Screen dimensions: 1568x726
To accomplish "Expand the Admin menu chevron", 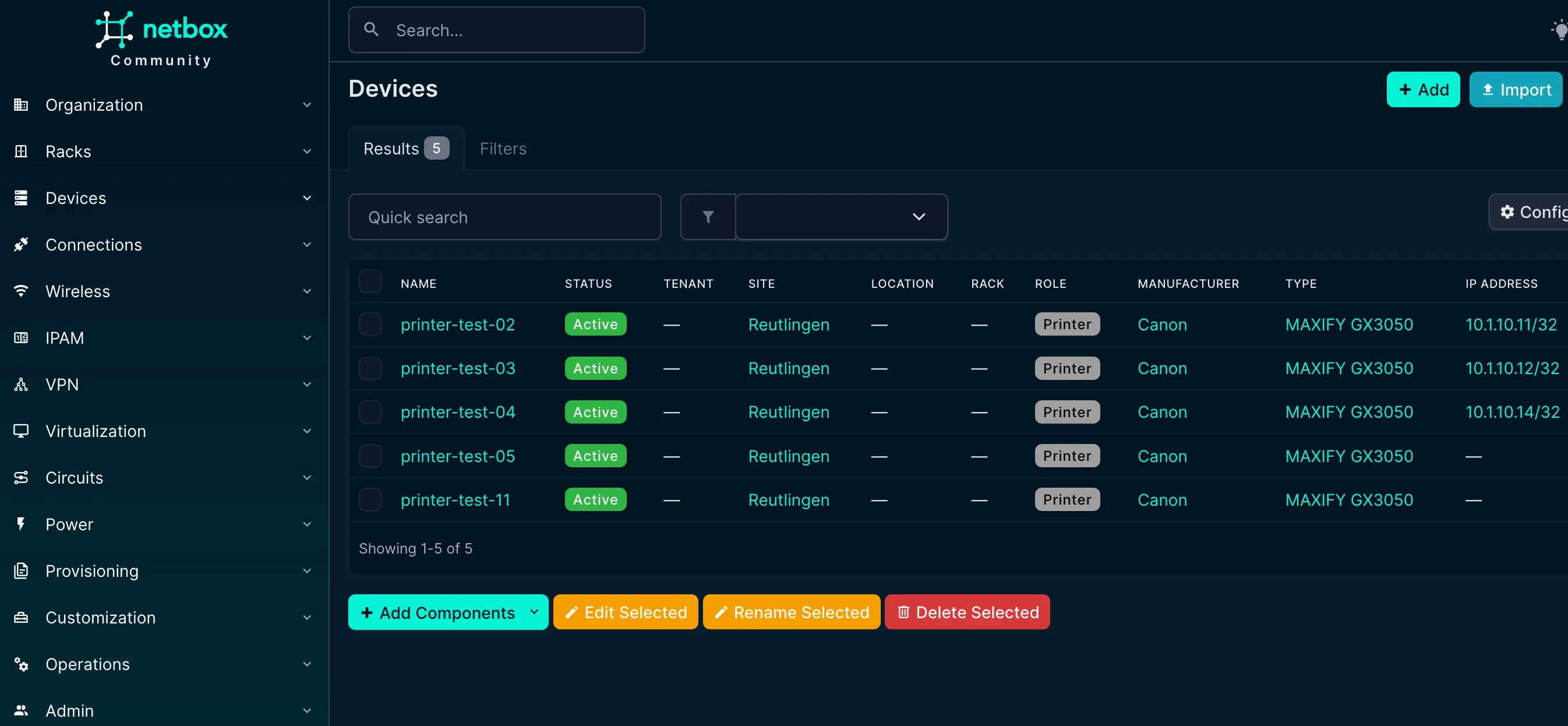I will tap(307, 710).
